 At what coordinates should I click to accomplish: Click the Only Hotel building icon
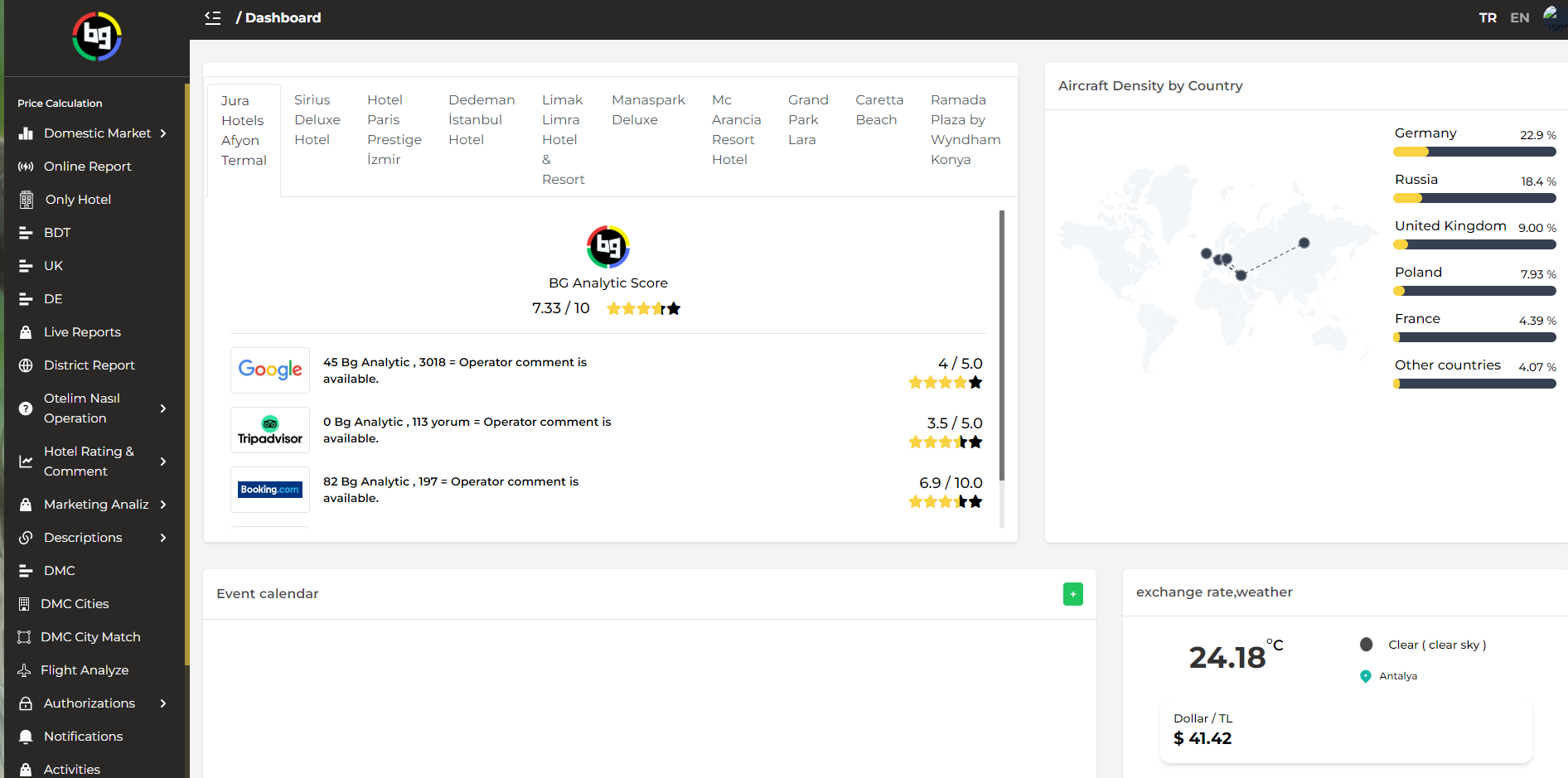click(x=27, y=200)
